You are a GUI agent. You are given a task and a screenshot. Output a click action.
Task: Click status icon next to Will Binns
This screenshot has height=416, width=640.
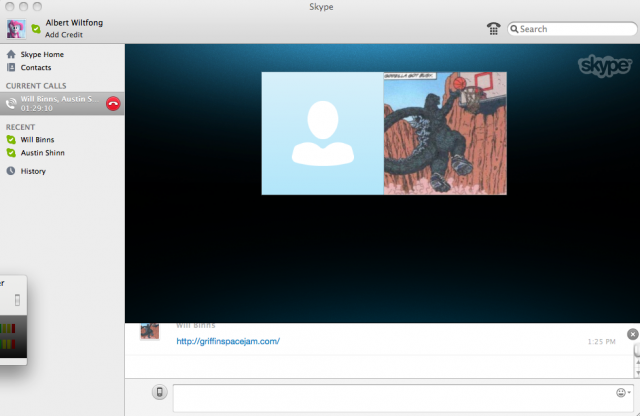11,140
